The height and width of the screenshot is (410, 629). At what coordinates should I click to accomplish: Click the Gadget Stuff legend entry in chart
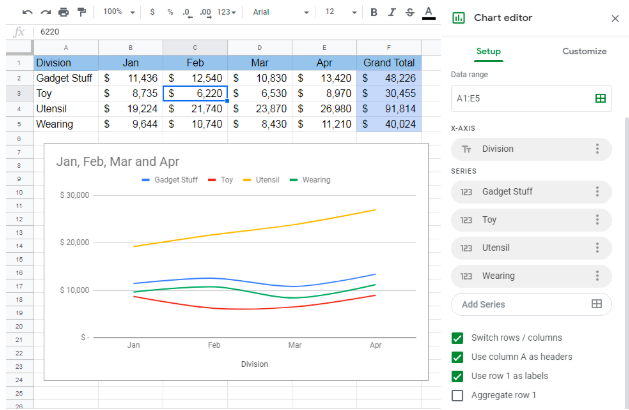point(170,180)
